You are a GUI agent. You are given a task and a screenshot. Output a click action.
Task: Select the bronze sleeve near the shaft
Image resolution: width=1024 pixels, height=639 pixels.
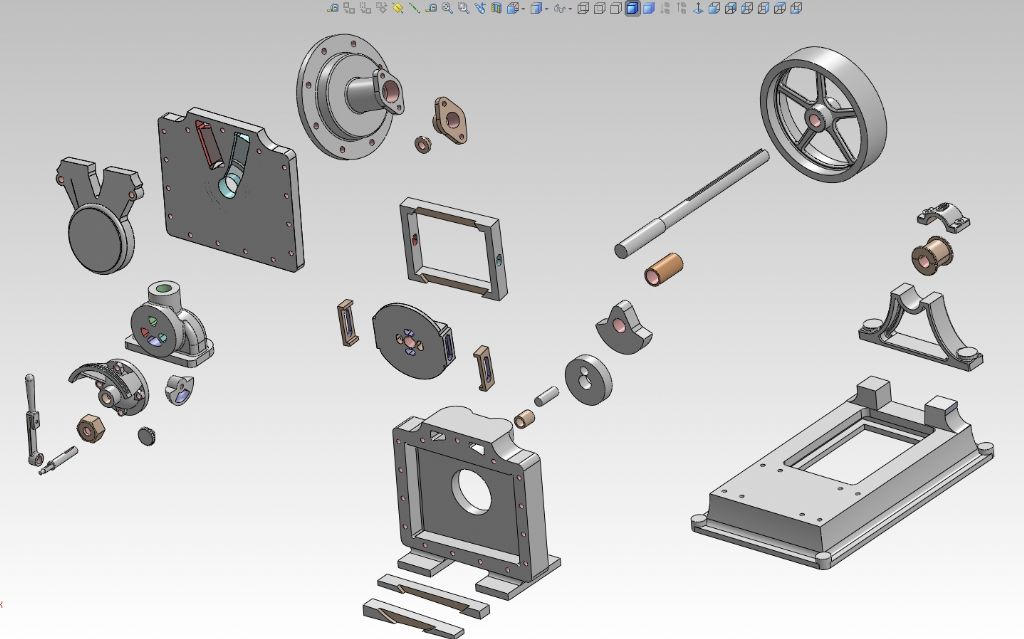click(664, 269)
